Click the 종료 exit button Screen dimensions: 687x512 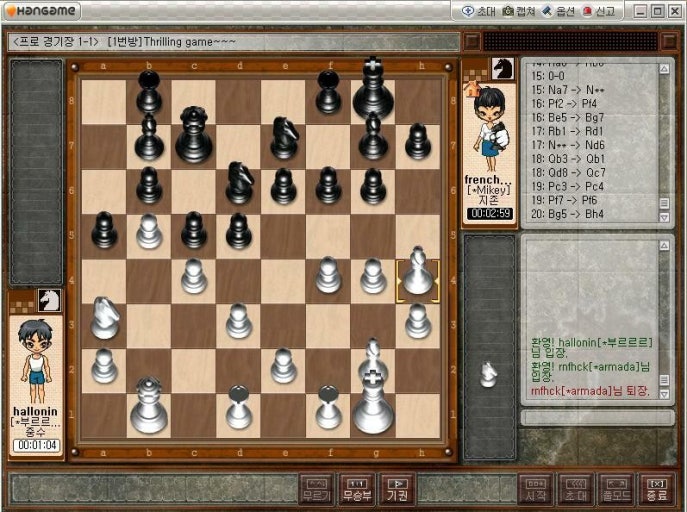(656, 489)
